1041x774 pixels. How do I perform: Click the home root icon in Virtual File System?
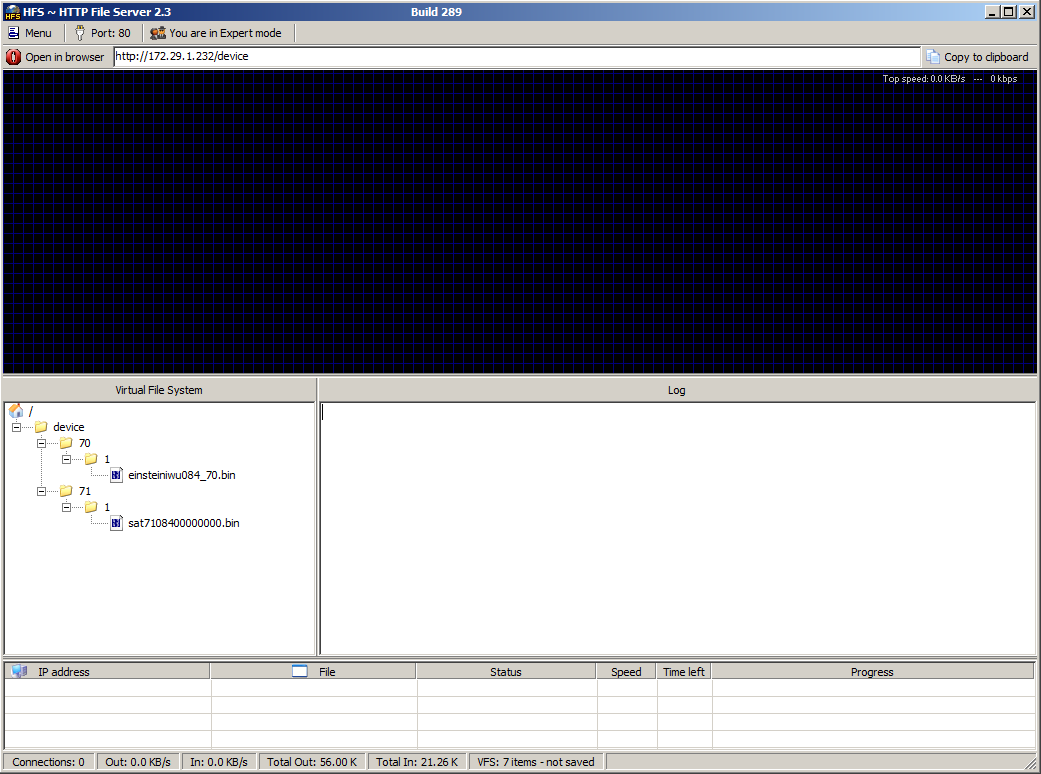point(16,411)
